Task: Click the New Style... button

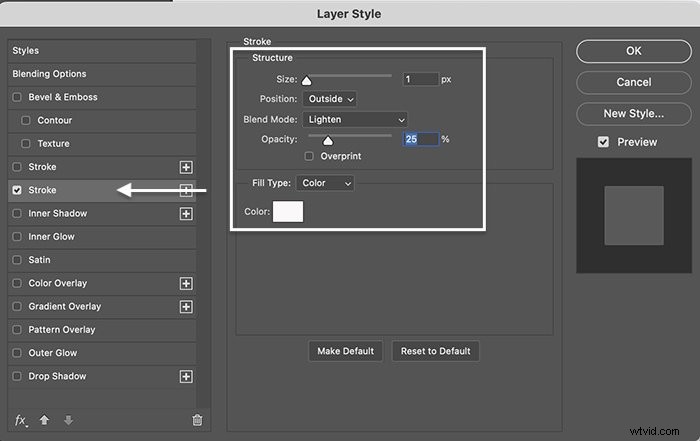Action: (633, 113)
